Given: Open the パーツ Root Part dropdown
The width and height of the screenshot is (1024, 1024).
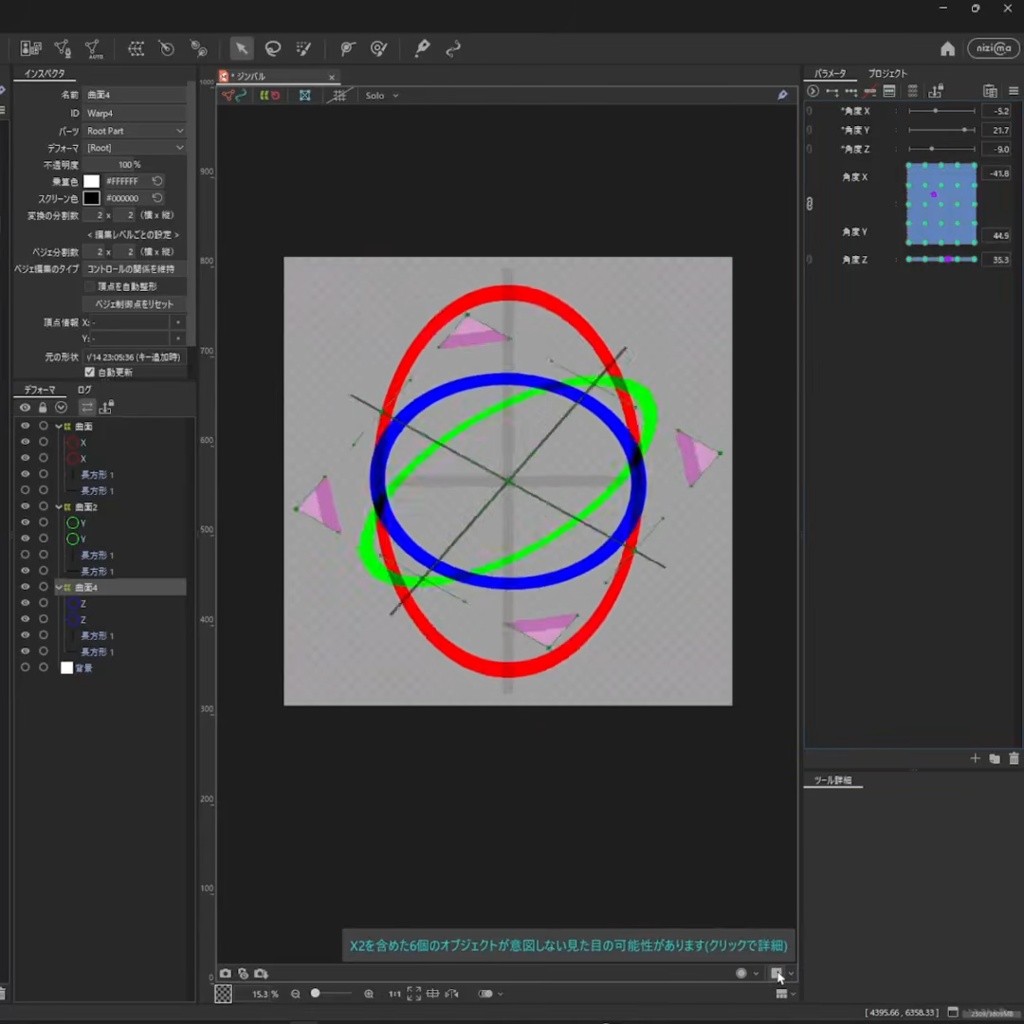Looking at the screenshot, I should 135,131.
